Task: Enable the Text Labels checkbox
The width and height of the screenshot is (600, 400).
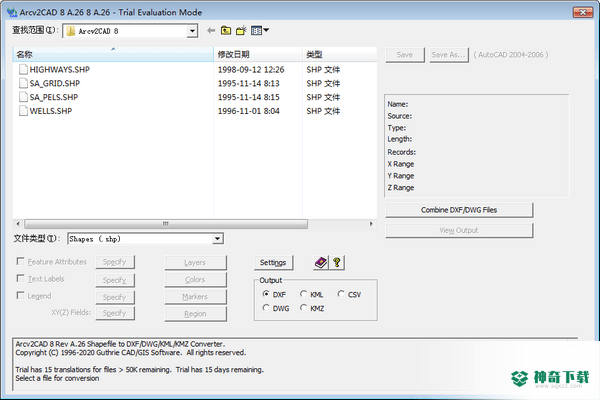Action: pos(20,278)
